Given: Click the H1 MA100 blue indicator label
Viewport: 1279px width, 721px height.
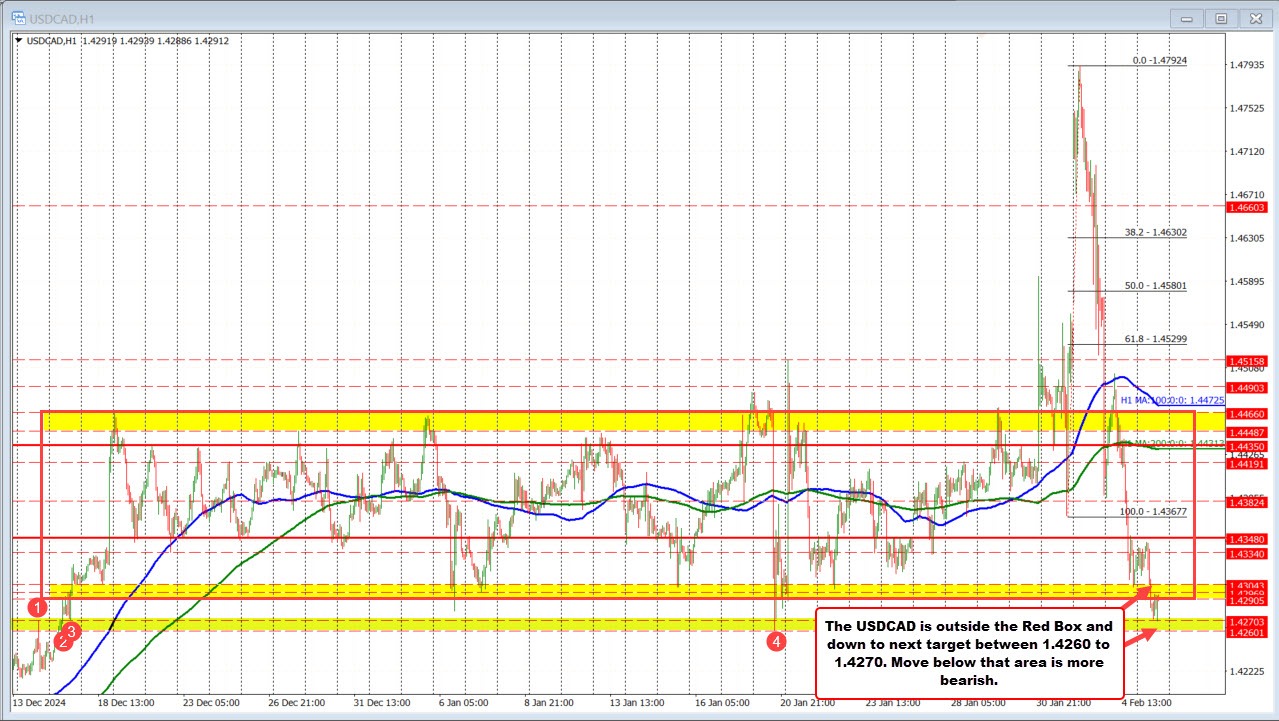Looking at the screenshot, I should [1170, 400].
